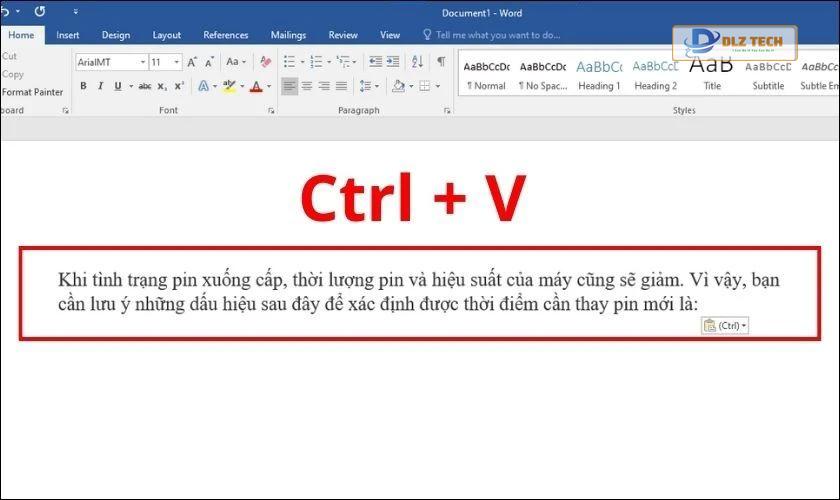The height and width of the screenshot is (500, 840).
Task: Switch to the References tab
Action: point(226,35)
